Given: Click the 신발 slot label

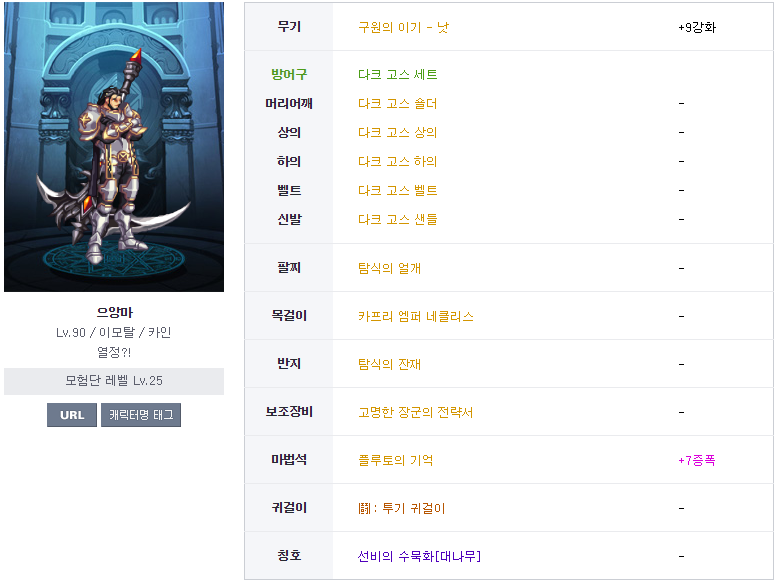Looking at the screenshot, I should click(x=289, y=219).
